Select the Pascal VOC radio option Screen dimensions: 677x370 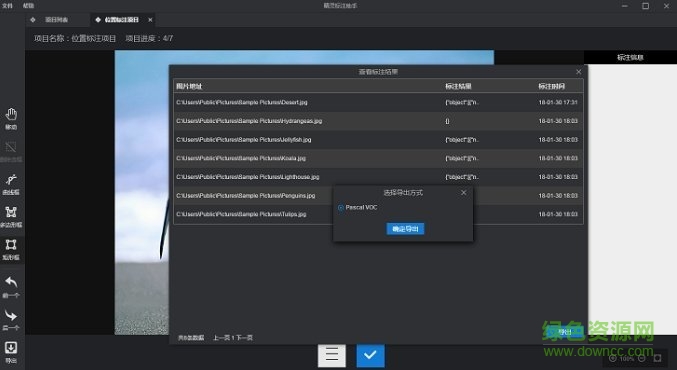(x=341, y=208)
